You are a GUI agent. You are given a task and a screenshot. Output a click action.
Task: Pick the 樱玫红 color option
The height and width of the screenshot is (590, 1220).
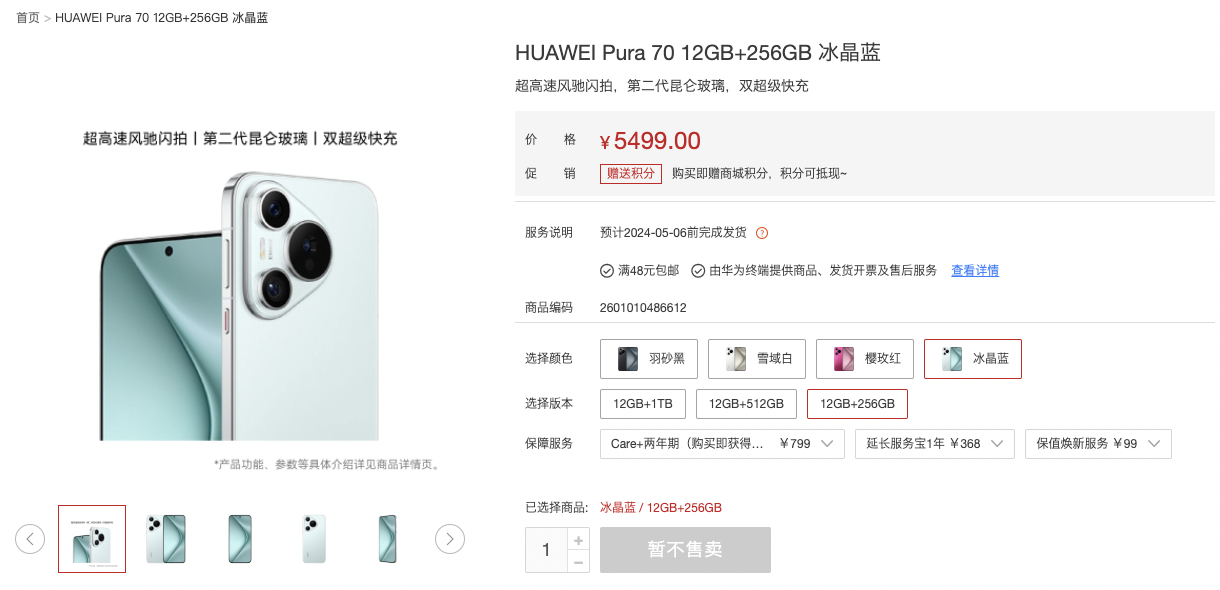click(x=865, y=359)
